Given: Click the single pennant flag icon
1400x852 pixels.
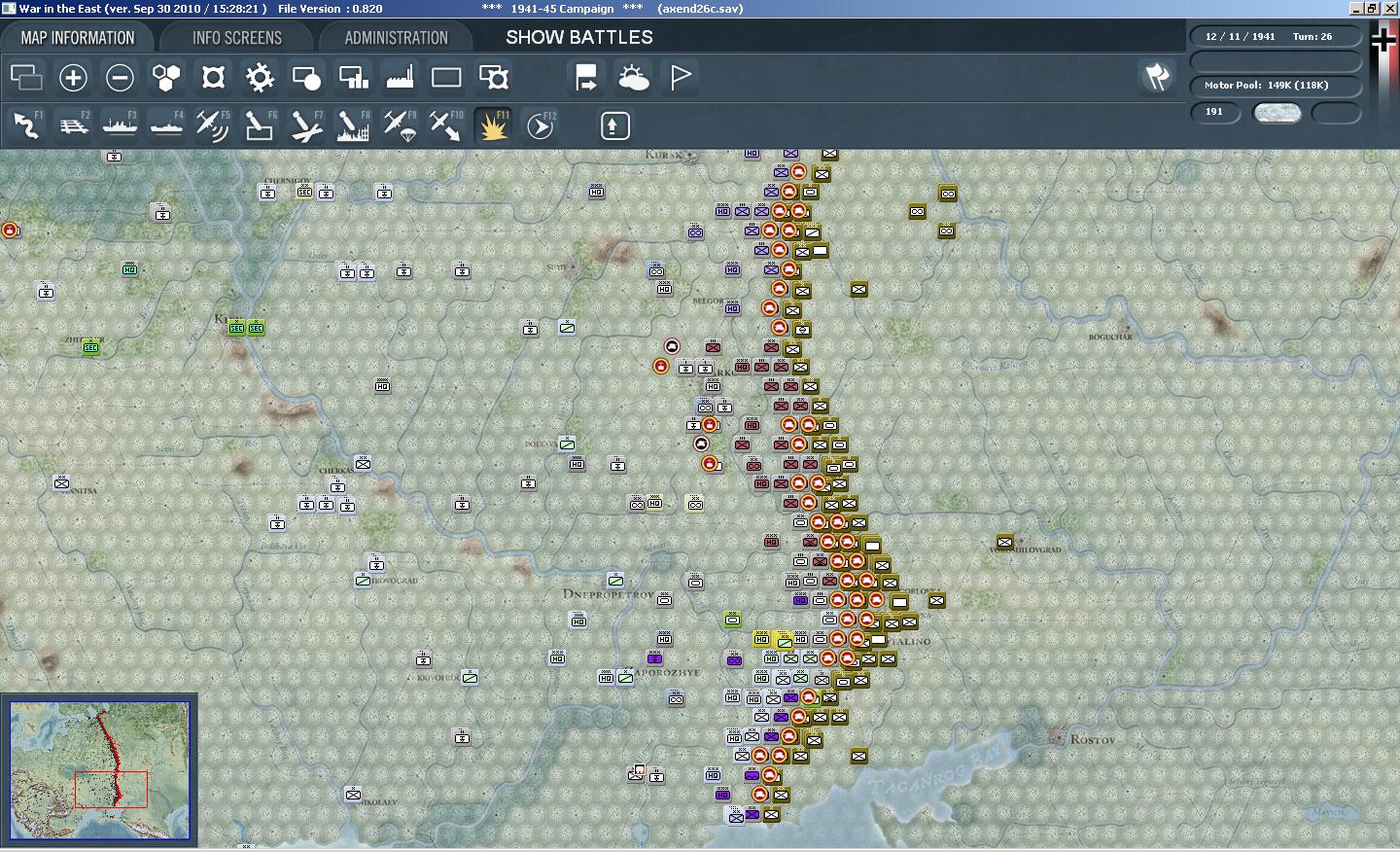Looking at the screenshot, I should click(x=680, y=78).
